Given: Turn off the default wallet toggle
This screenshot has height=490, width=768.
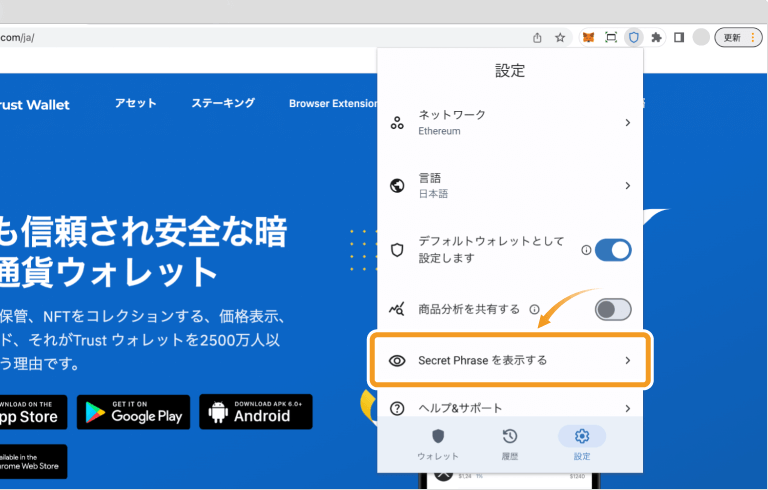Looking at the screenshot, I should (x=613, y=250).
